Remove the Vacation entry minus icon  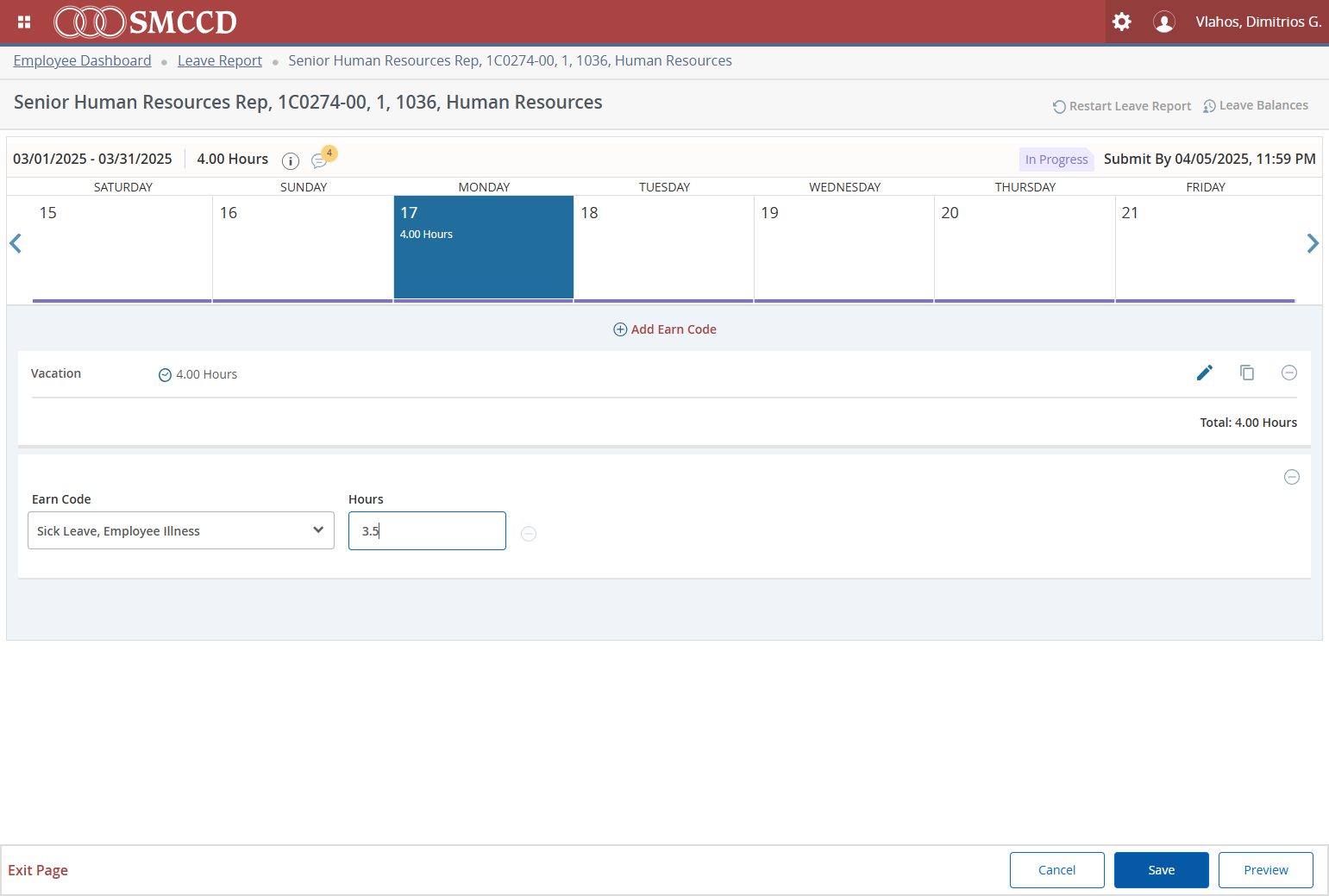1289,373
